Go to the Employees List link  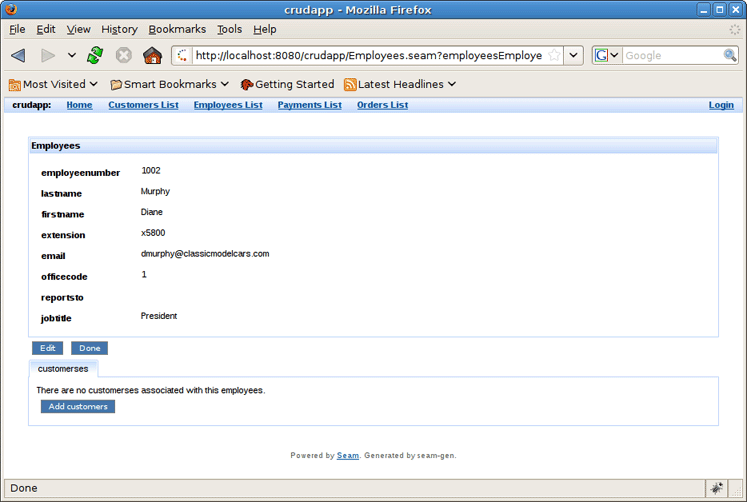point(228,105)
